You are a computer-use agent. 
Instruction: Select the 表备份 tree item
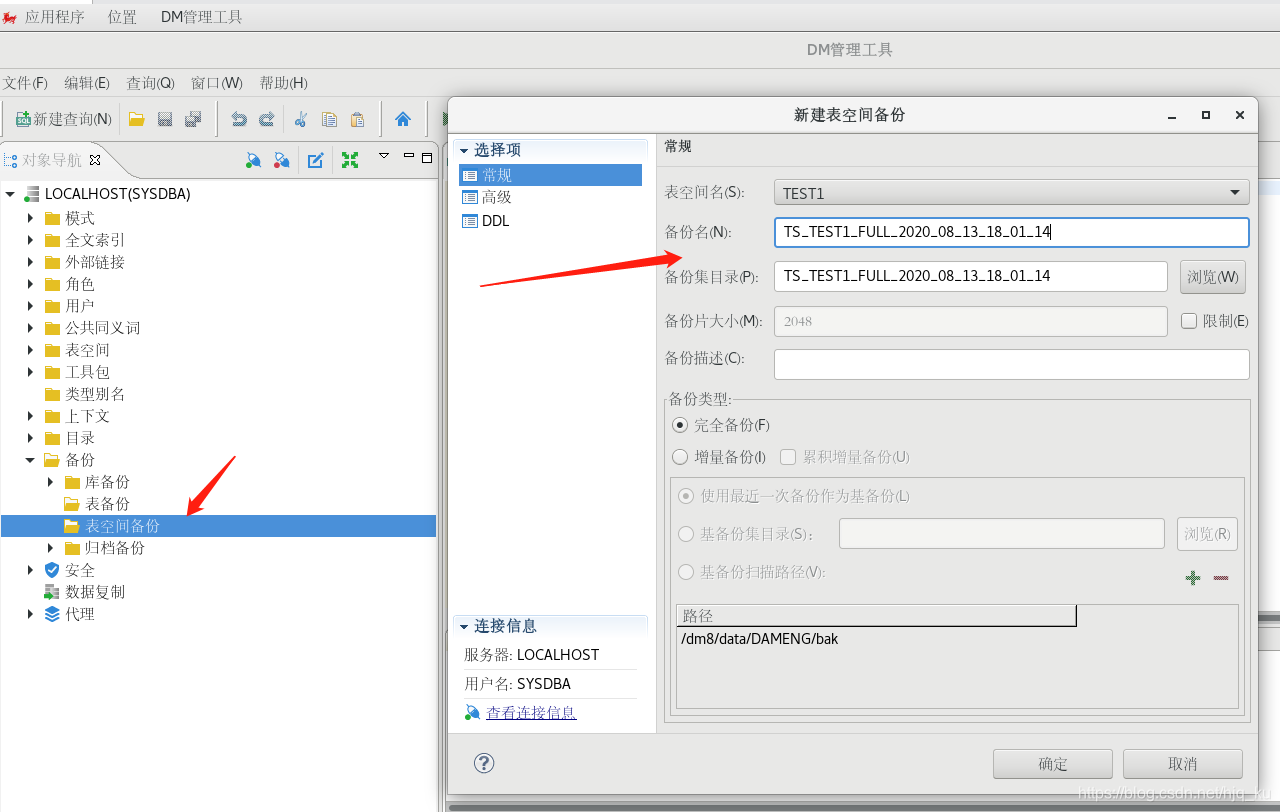(107, 504)
